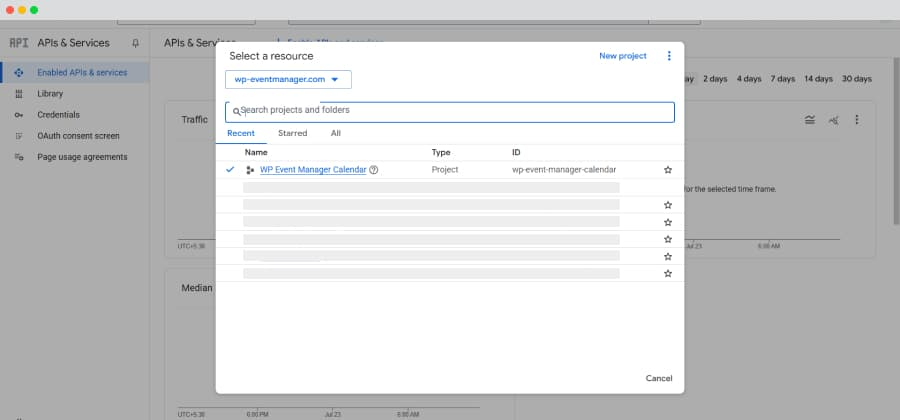Click the Cancel button in dialog
This screenshot has width=900, height=420.
(x=659, y=378)
